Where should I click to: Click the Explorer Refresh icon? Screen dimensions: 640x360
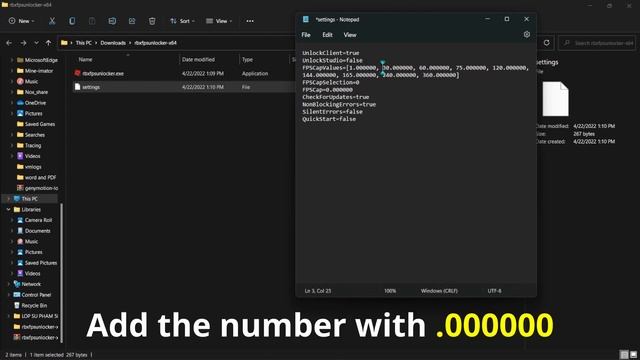[x=547, y=42]
